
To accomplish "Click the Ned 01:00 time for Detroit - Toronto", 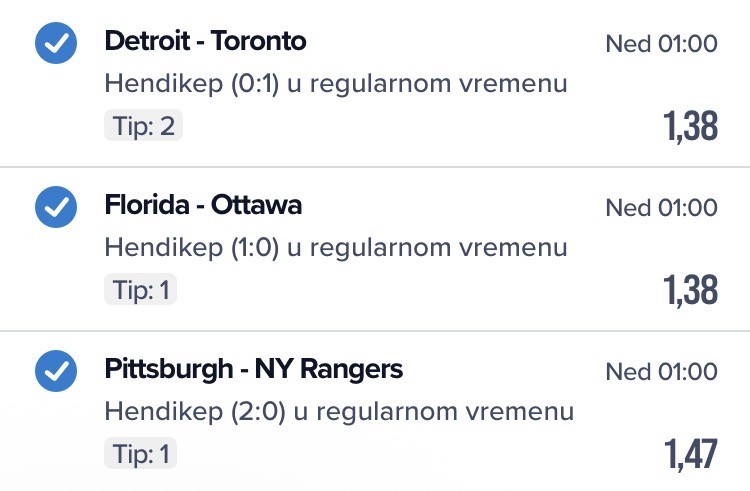I will (x=661, y=44).
